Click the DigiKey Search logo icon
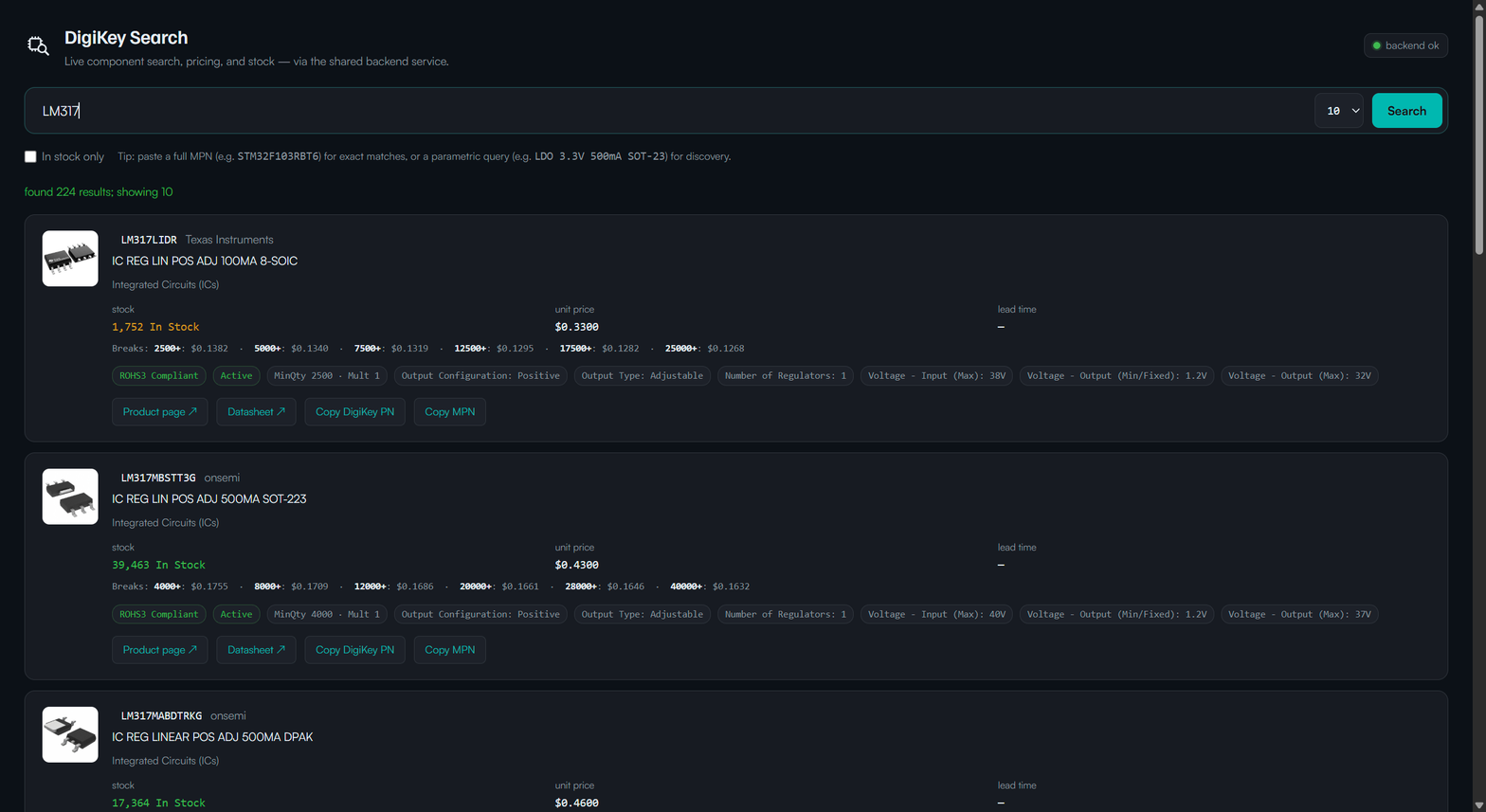The width and height of the screenshot is (1486, 812). pyautogui.click(x=38, y=45)
